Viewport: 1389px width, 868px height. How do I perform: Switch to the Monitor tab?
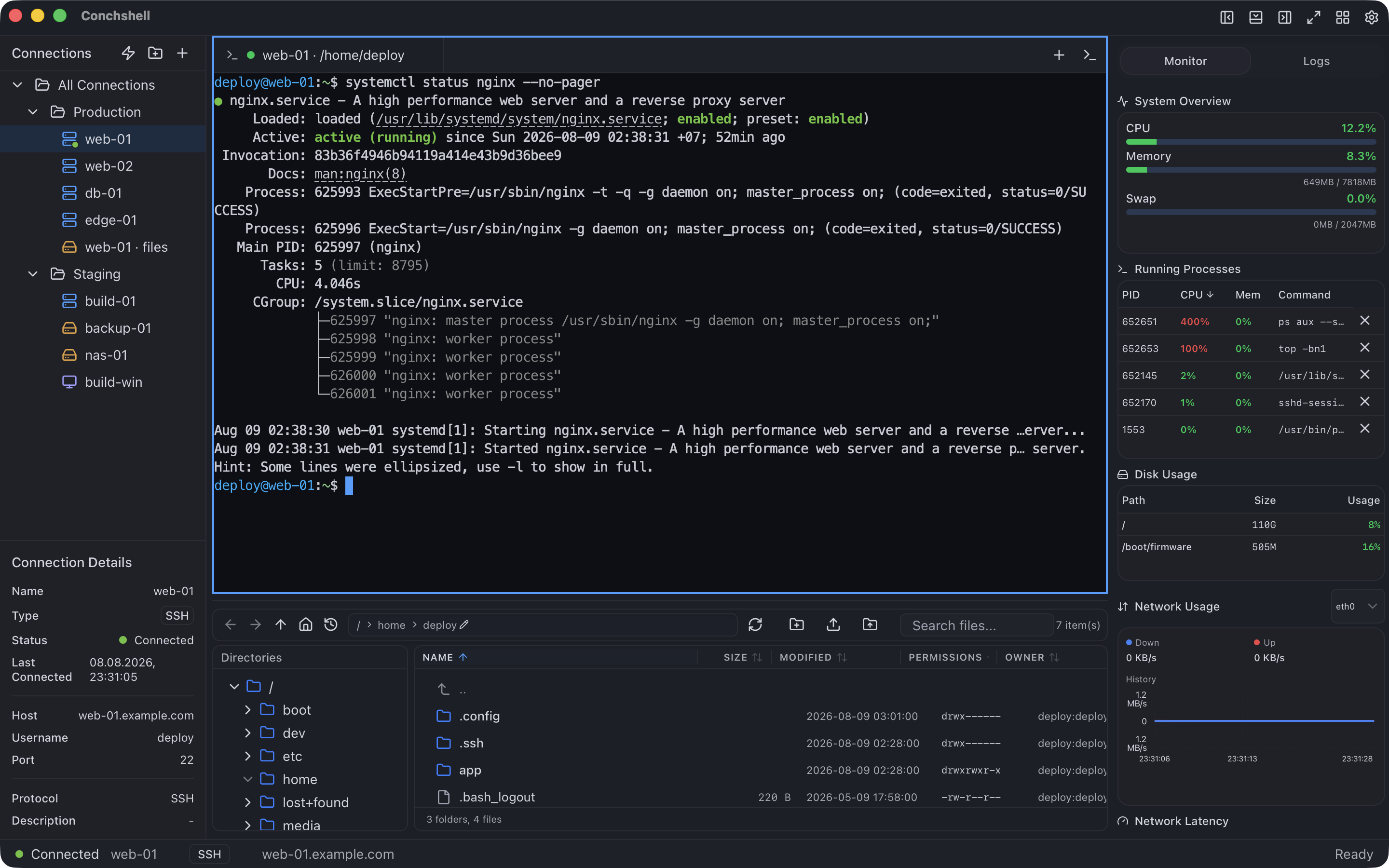[x=1185, y=61]
